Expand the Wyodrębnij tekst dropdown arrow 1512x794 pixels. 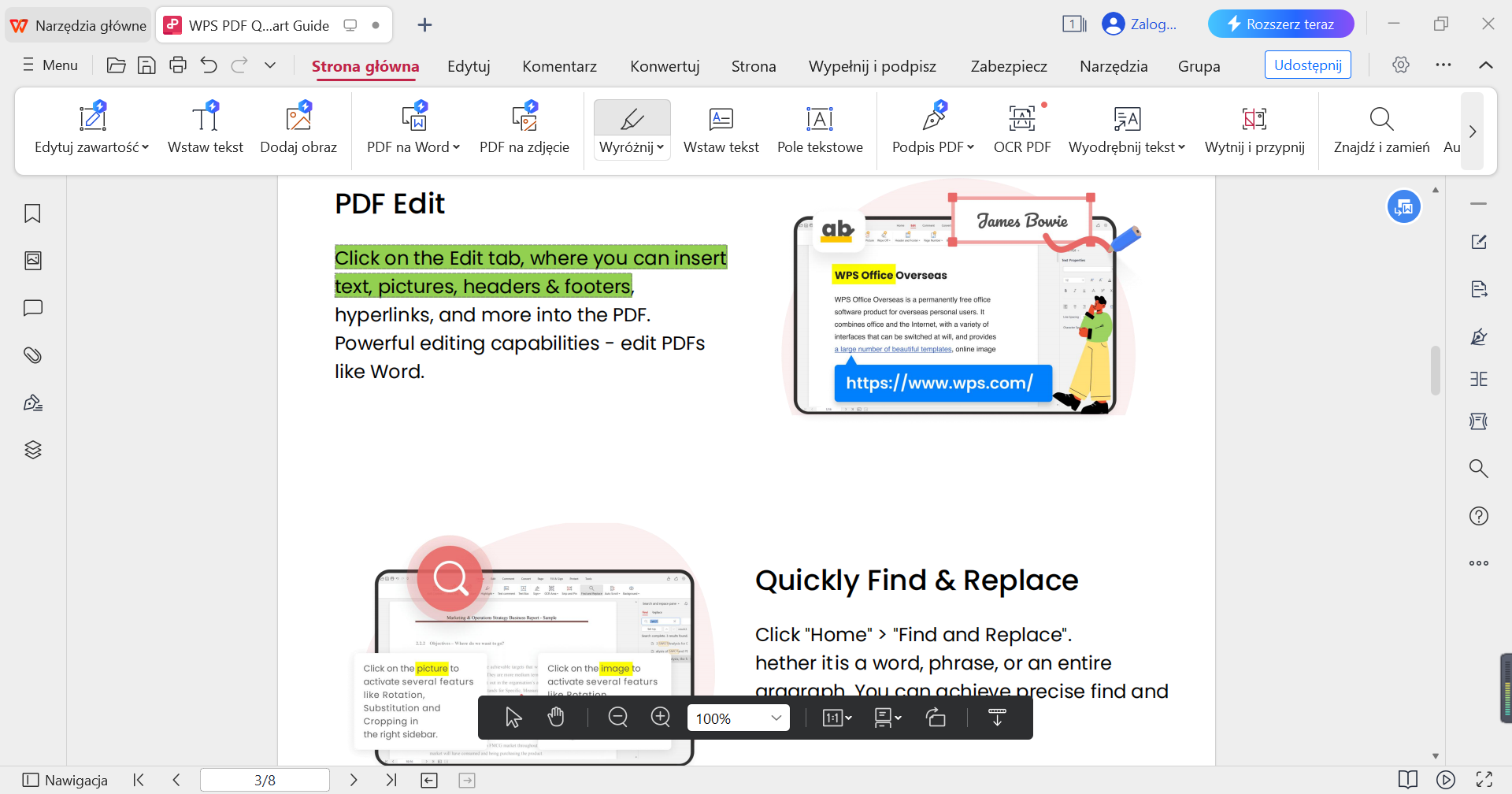(x=1181, y=147)
